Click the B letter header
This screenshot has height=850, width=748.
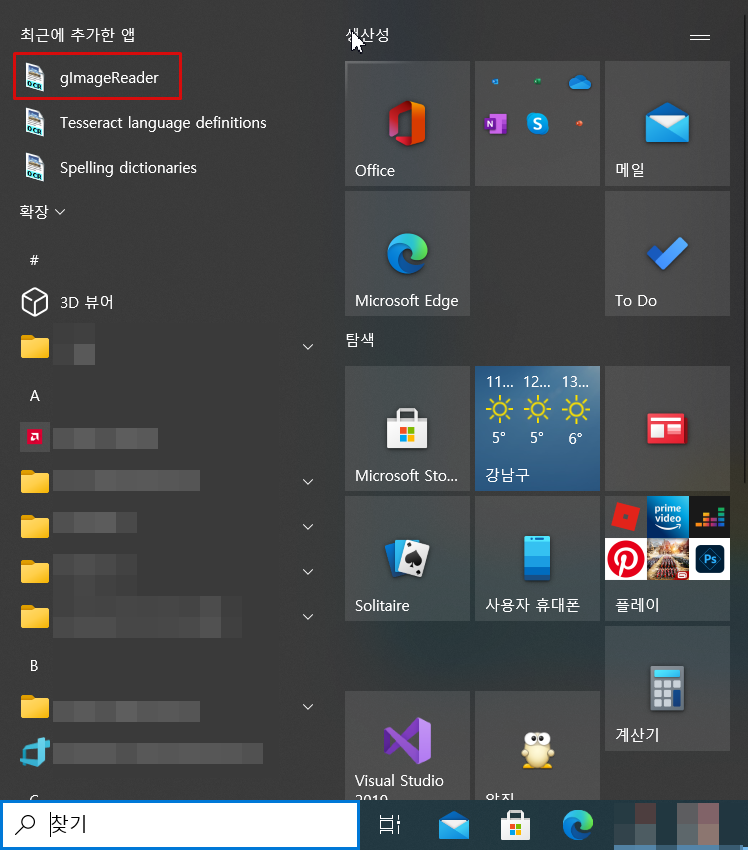click(x=34, y=666)
